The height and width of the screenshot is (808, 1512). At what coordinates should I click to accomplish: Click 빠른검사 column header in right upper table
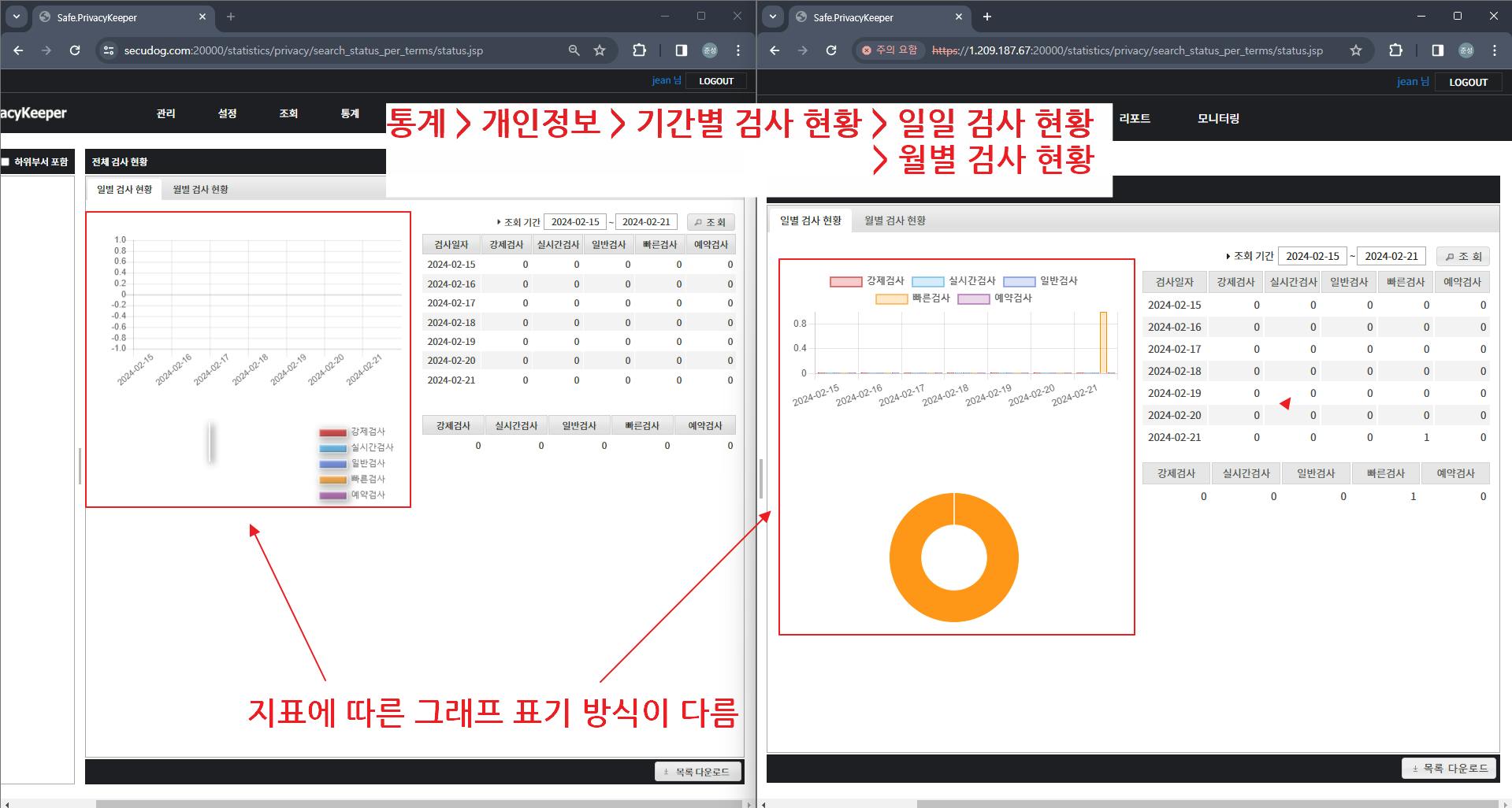pos(1406,282)
